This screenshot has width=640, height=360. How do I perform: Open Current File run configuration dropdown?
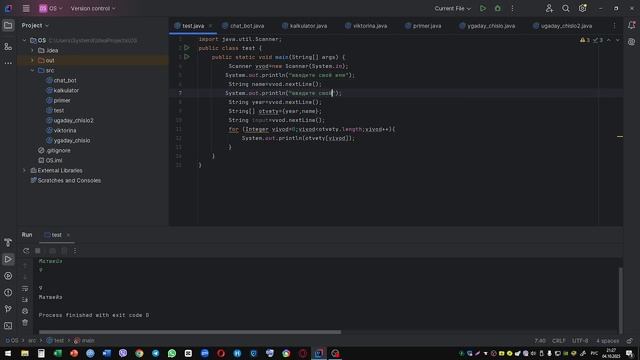tap(452, 9)
